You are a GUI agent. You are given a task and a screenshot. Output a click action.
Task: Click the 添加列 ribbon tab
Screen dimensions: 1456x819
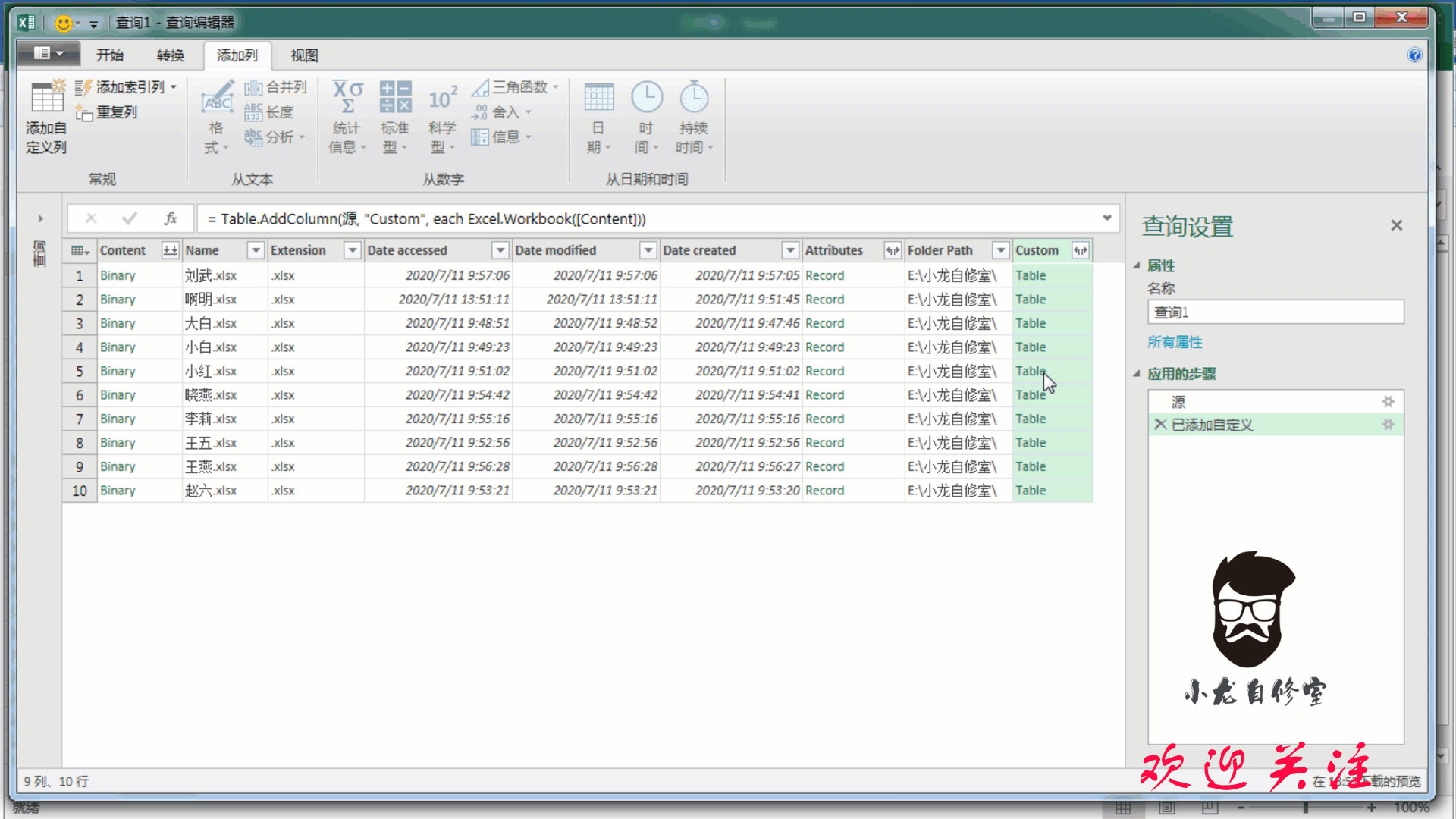(238, 55)
